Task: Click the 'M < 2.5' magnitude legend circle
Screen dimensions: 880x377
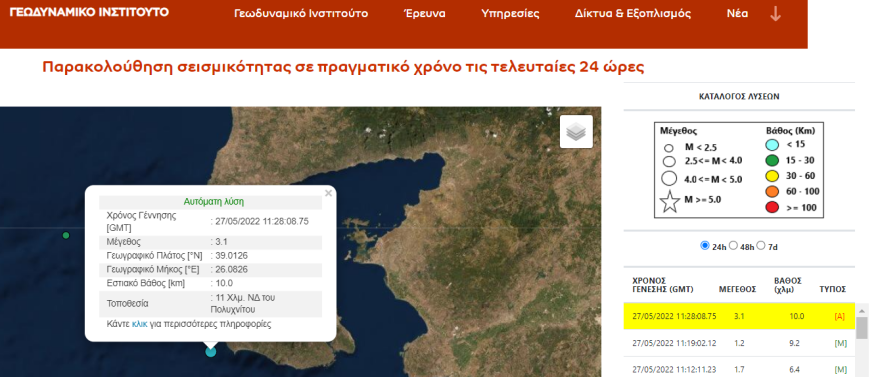Action: click(x=668, y=148)
